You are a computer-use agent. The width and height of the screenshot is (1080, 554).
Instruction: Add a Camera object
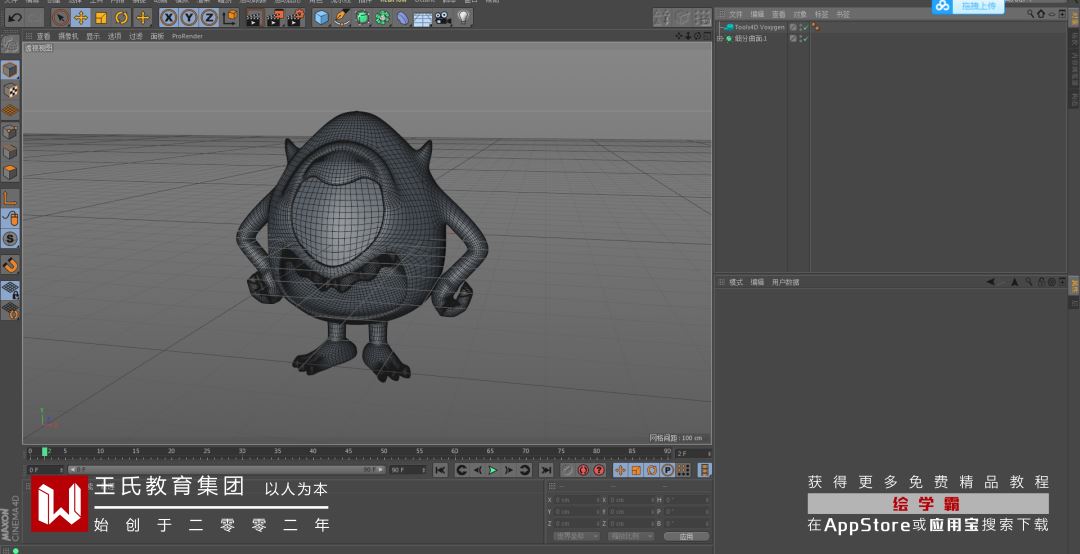pyautogui.click(x=443, y=18)
